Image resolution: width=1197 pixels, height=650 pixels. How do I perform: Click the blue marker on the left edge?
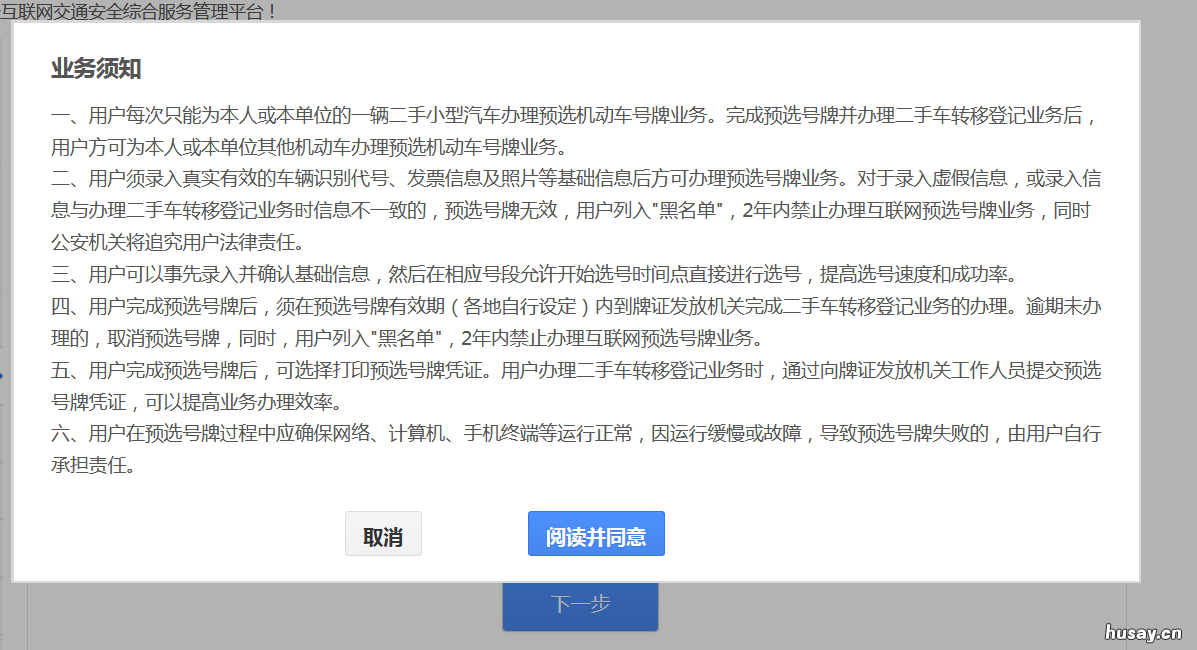point(2,377)
